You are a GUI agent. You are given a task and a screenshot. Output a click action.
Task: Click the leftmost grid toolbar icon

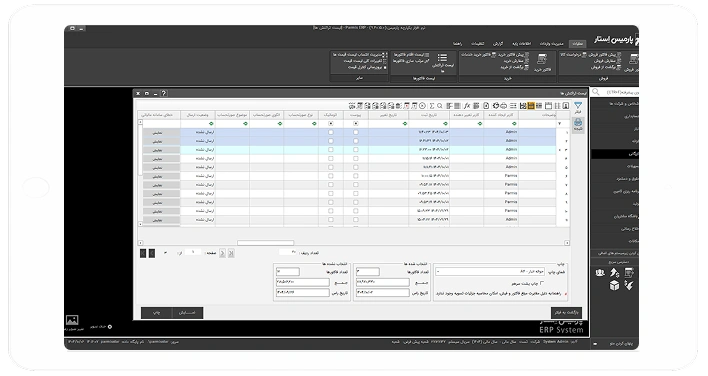352,106
